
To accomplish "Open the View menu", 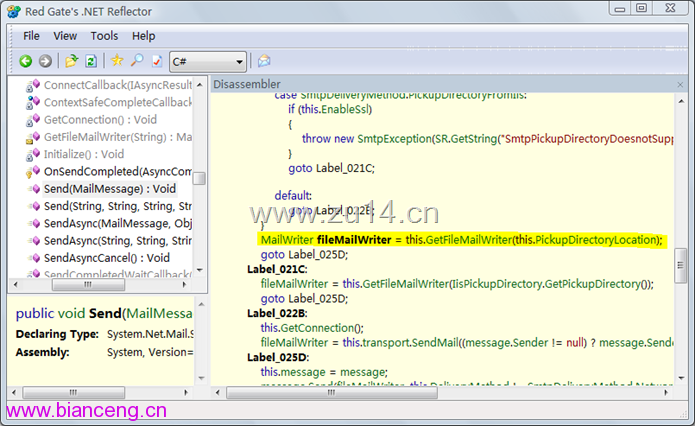I will pyautogui.click(x=65, y=36).
